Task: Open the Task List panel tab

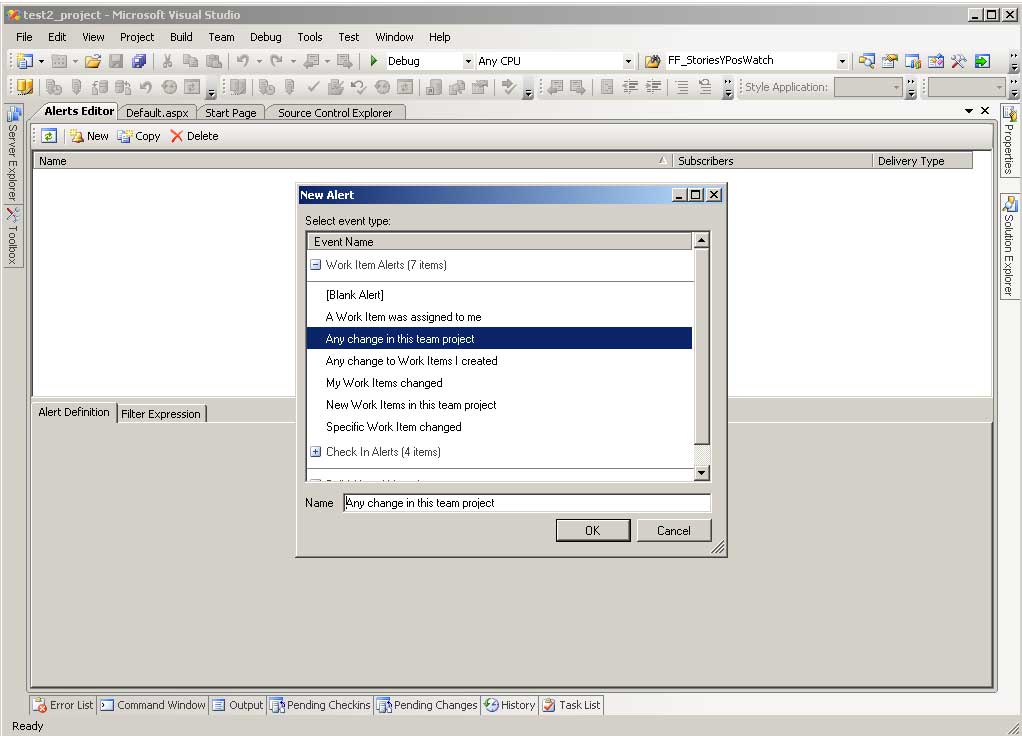Action: (571, 705)
